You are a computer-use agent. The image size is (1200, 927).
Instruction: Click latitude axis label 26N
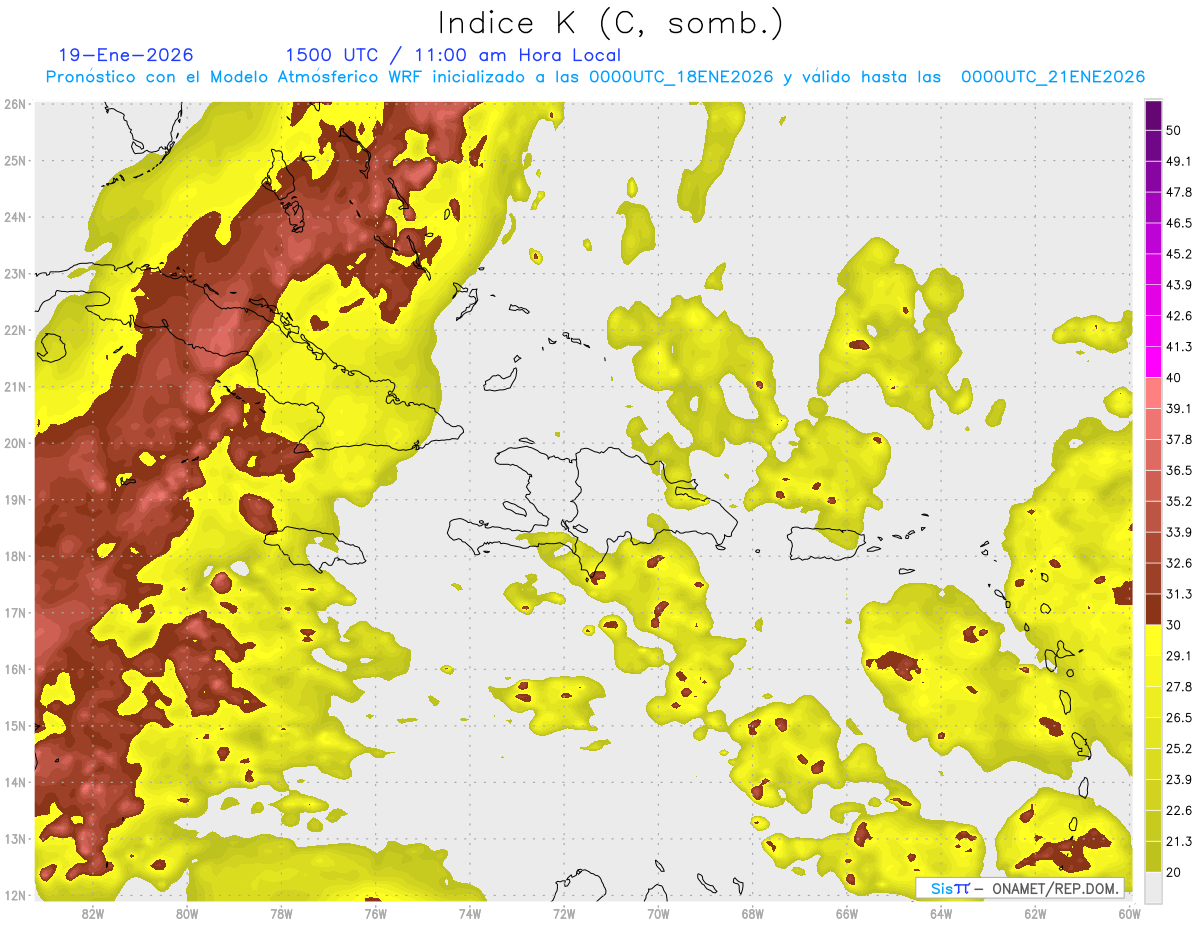[x=15, y=104]
